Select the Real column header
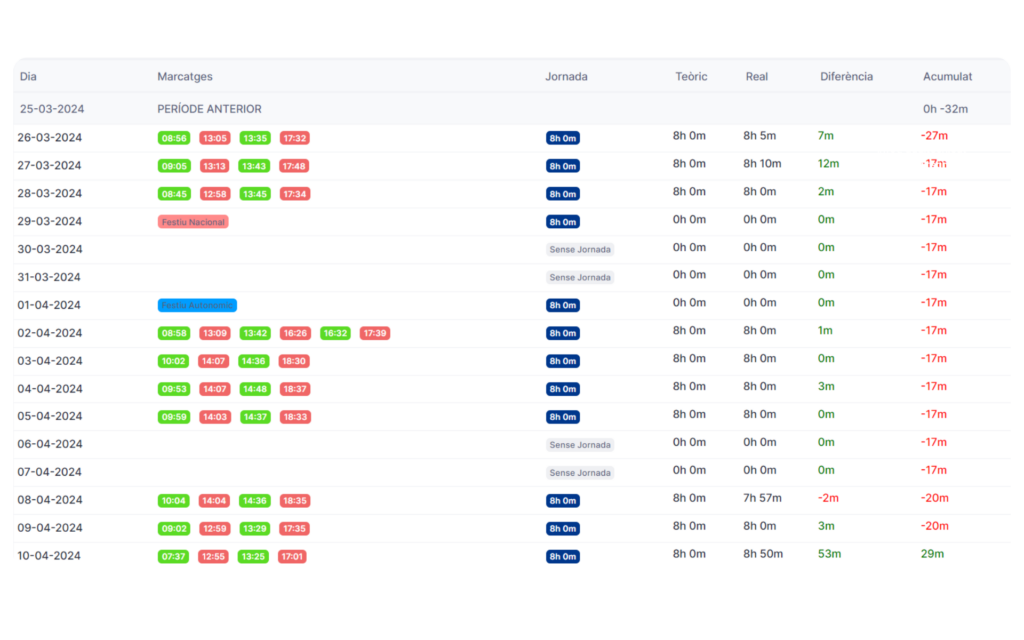Viewport: 1024px width, 640px height. [x=757, y=76]
